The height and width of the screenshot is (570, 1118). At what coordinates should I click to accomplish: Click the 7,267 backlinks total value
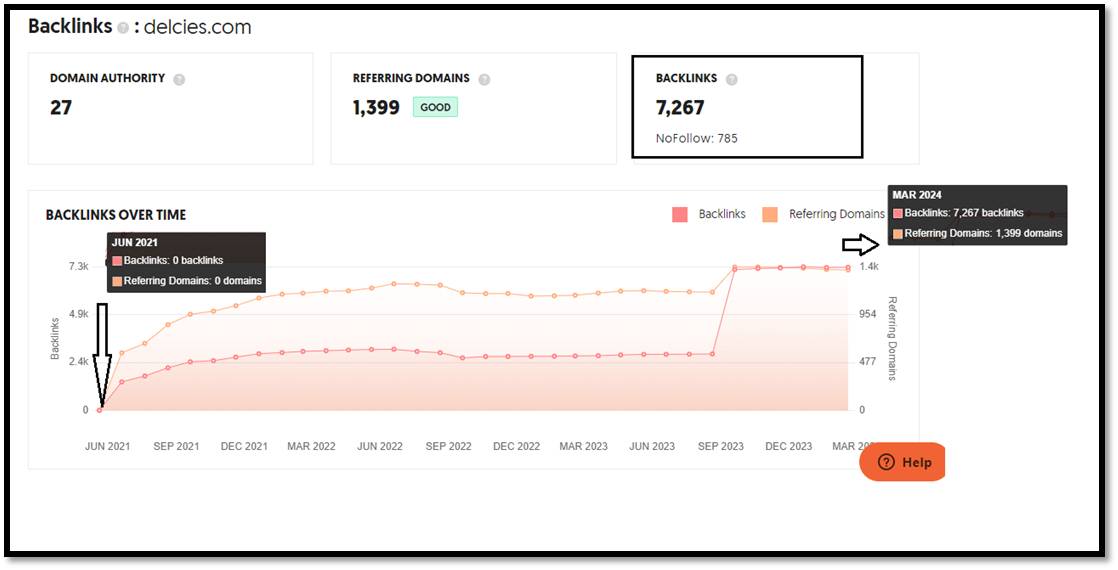(x=680, y=108)
